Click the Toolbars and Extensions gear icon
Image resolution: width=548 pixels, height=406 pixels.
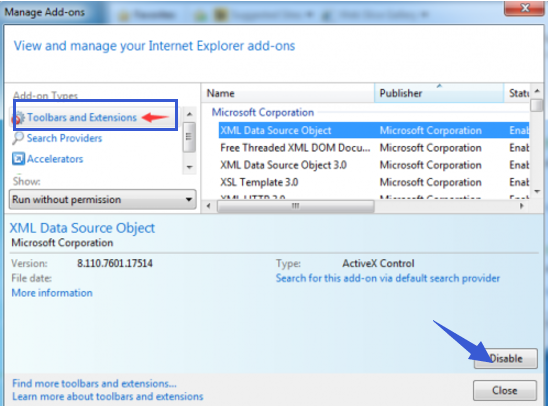click(x=19, y=118)
